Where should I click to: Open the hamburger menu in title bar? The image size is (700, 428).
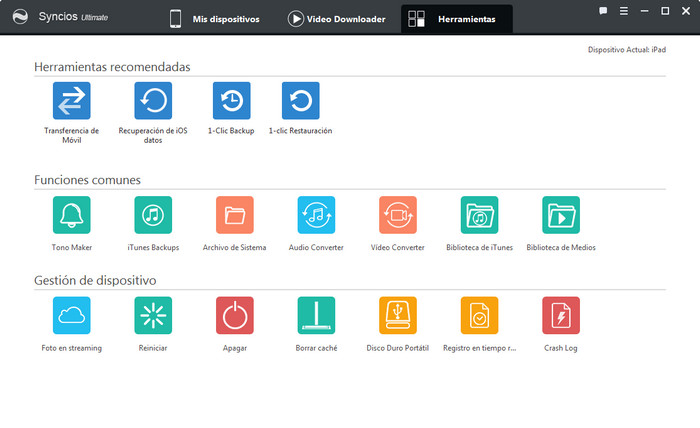[x=624, y=11]
